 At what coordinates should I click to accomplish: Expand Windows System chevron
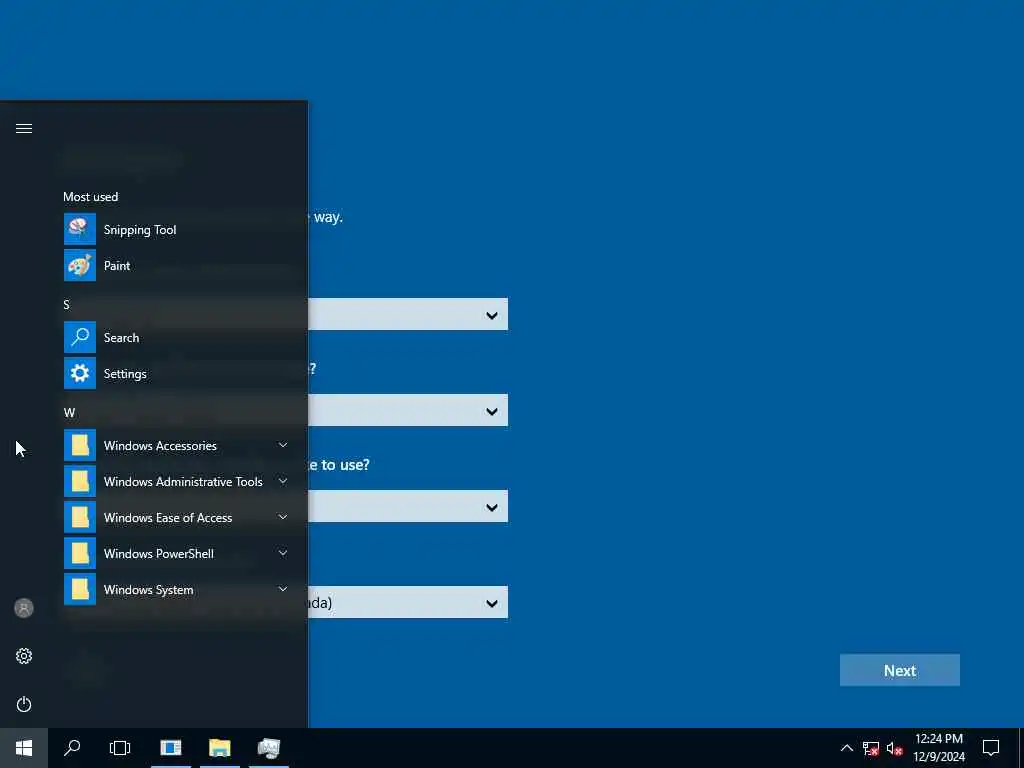[x=283, y=588]
